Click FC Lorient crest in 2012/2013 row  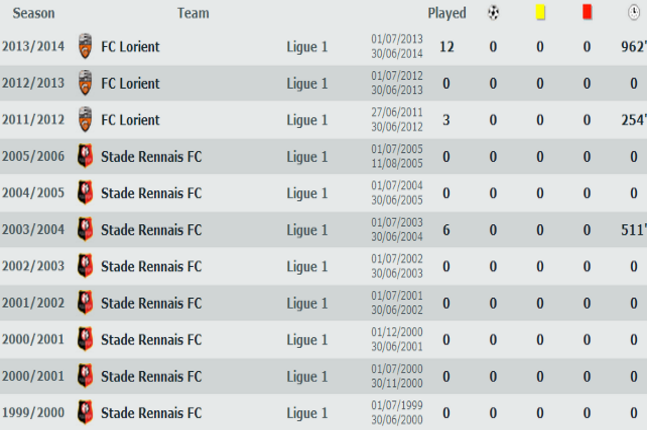pyautogui.click(x=85, y=83)
